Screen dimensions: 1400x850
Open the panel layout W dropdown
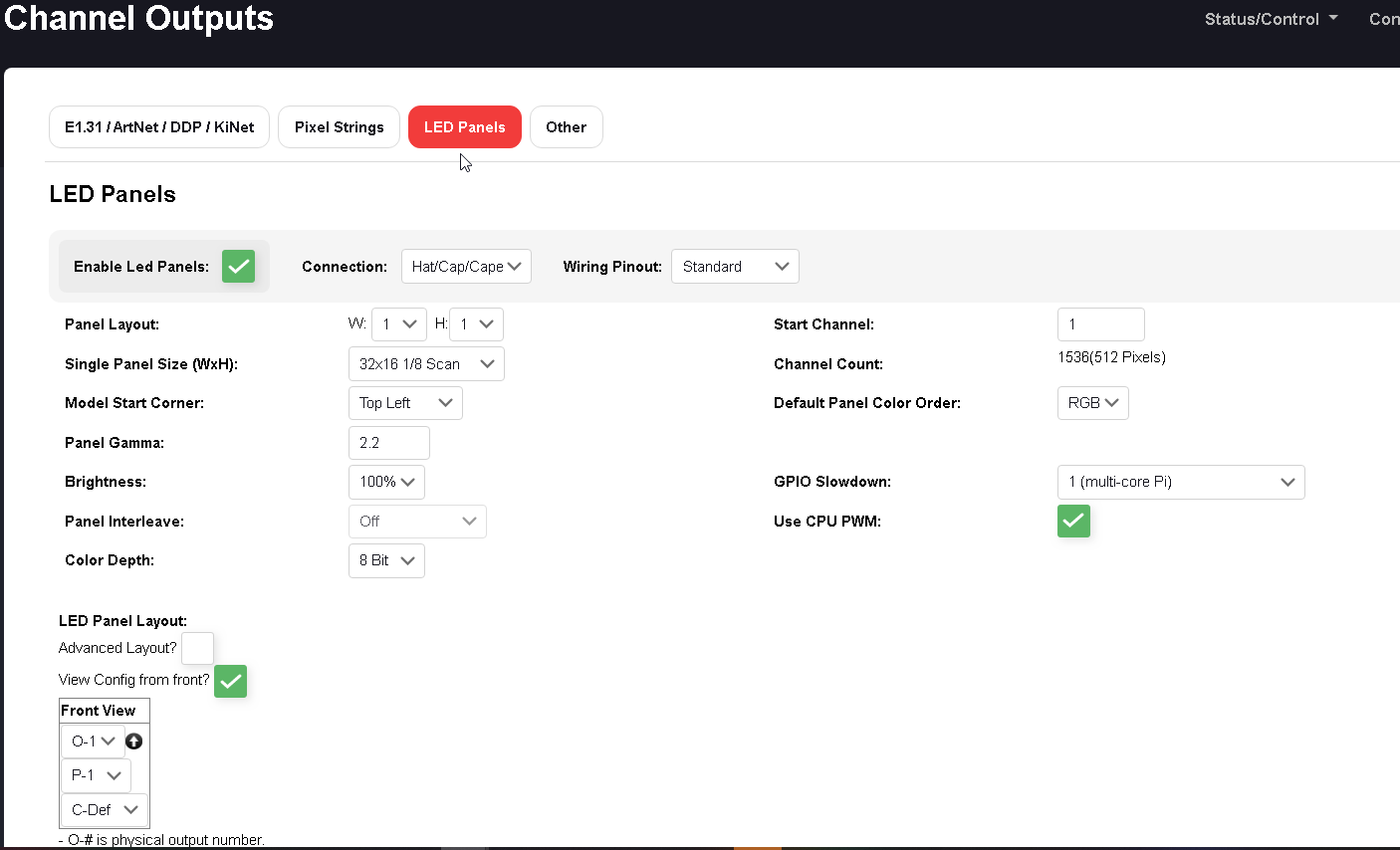click(x=398, y=323)
